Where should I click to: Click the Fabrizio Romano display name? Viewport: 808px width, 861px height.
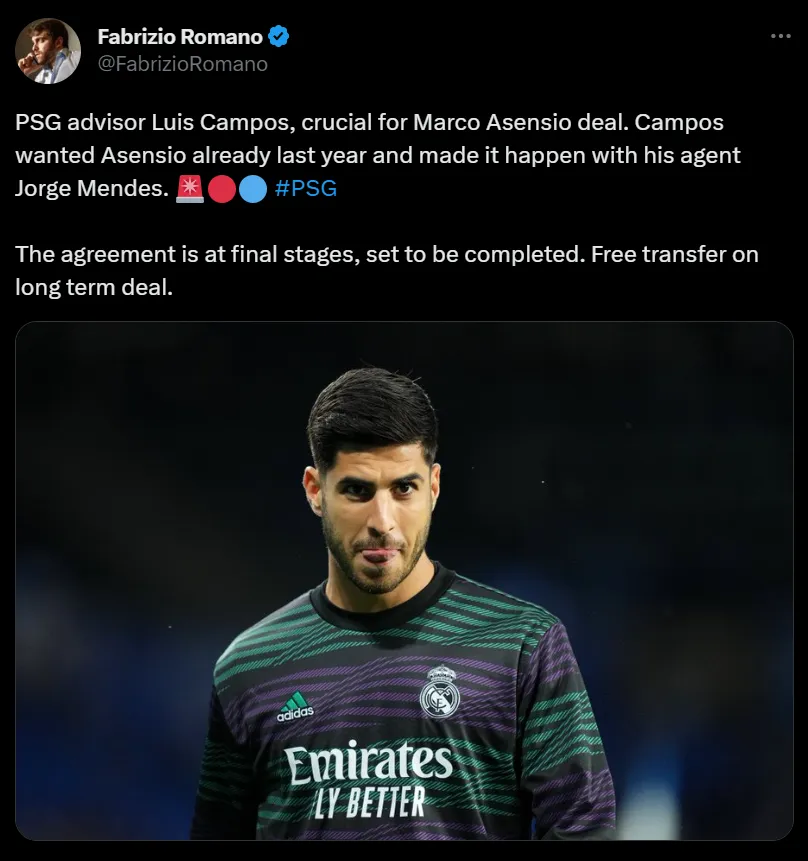pos(180,37)
